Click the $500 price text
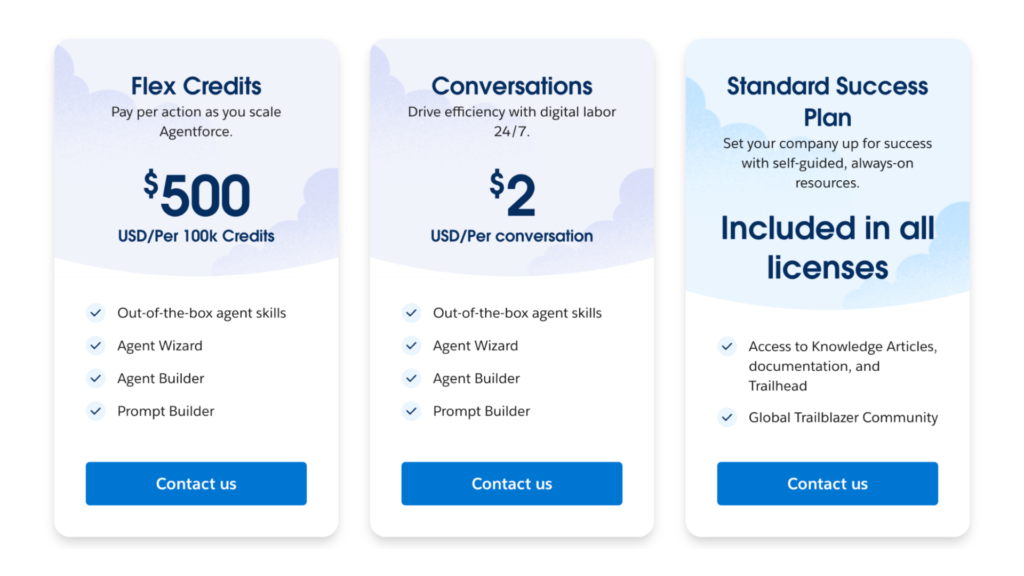Image resolution: width=1024 pixels, height=576 pixels. (x=197, y=194)
